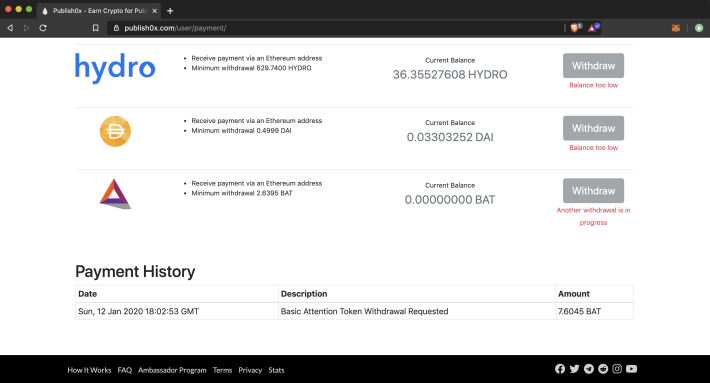Click the 0.03303252 DAI balance
This screenshot has width=710, height=383.
(x=450, y=137)
